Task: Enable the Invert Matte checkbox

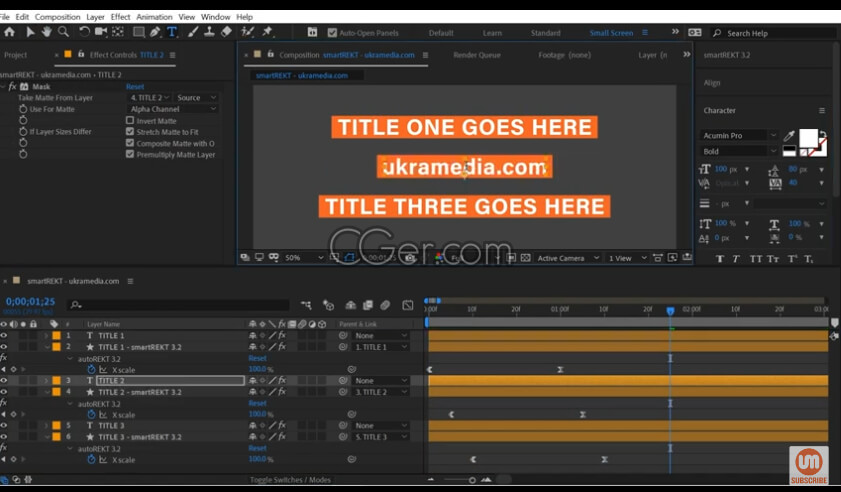Action: [130, 121]
